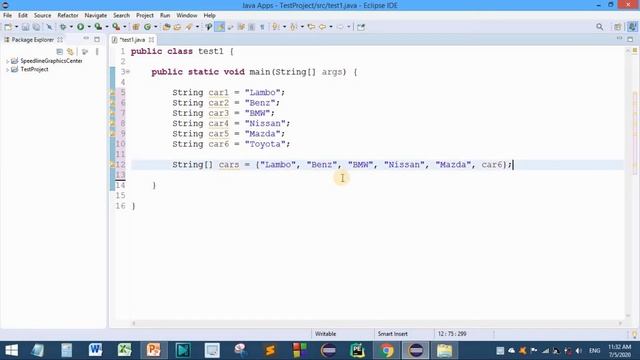640x360 pixels.
Task: Open the Window menu
Action: click(x=187, y=16)
